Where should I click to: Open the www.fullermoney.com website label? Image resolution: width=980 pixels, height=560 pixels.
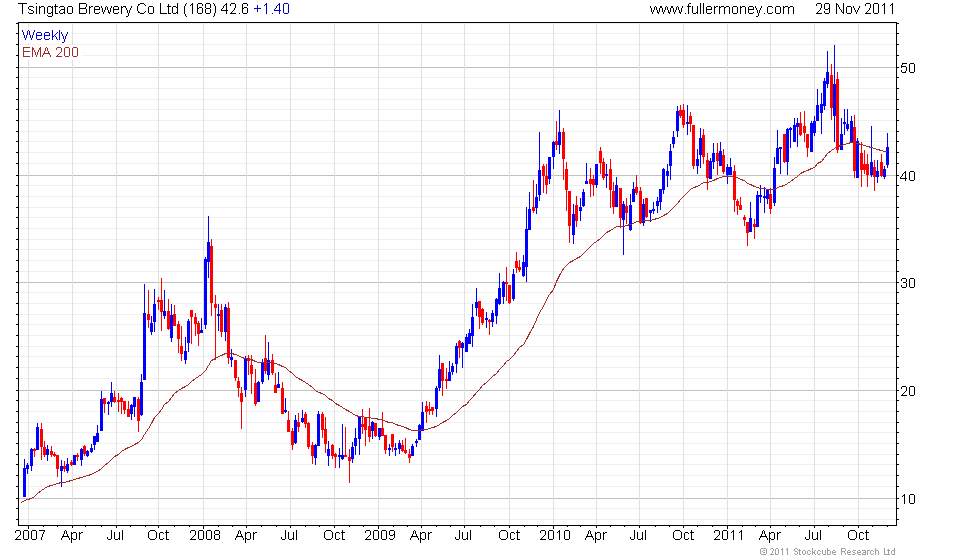click(722, 9)
